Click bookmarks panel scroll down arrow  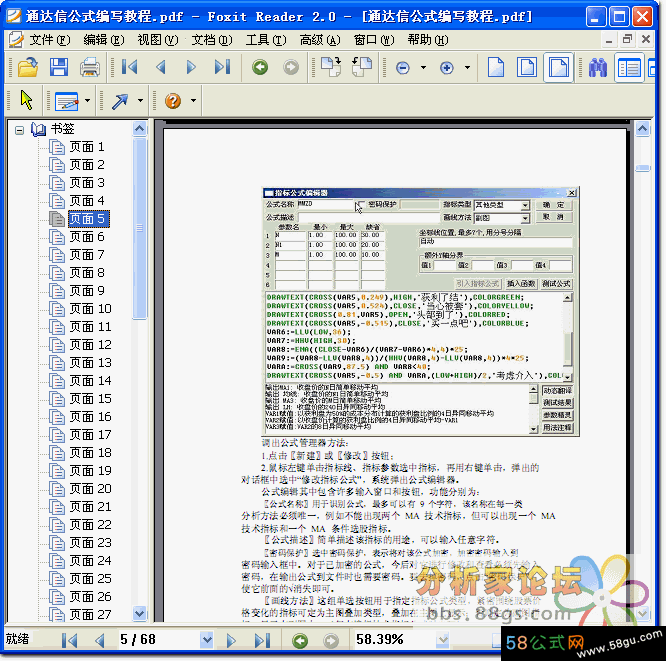139,613
